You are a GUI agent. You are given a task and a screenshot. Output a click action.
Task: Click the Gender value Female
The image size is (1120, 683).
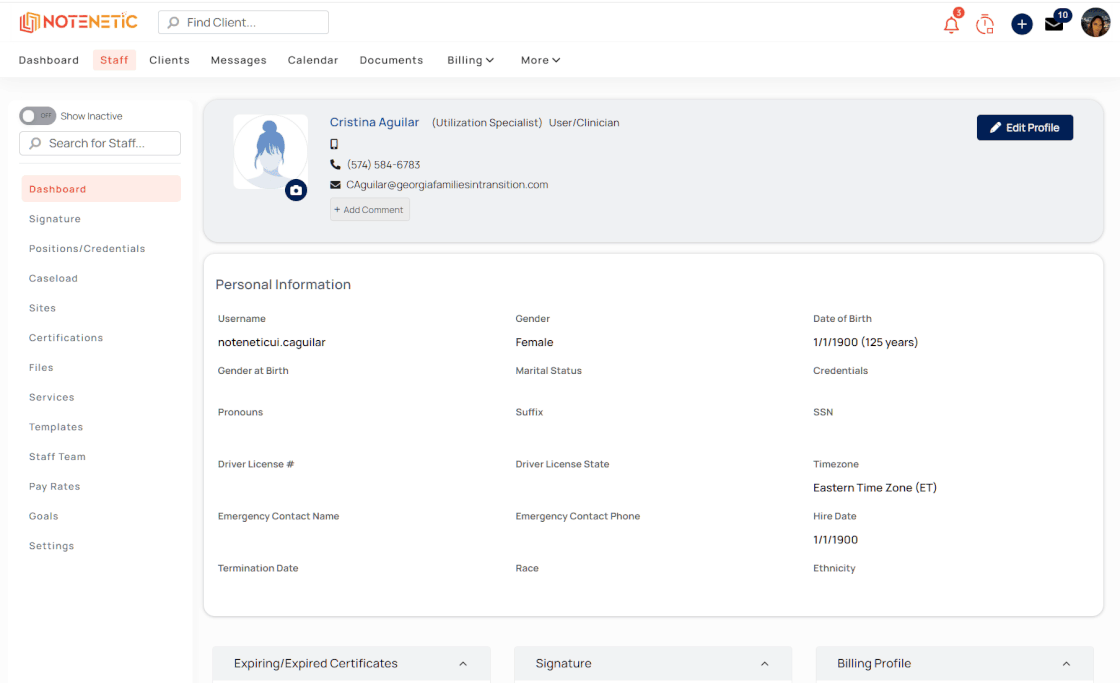pyautogui.click(x=534, y=342)
